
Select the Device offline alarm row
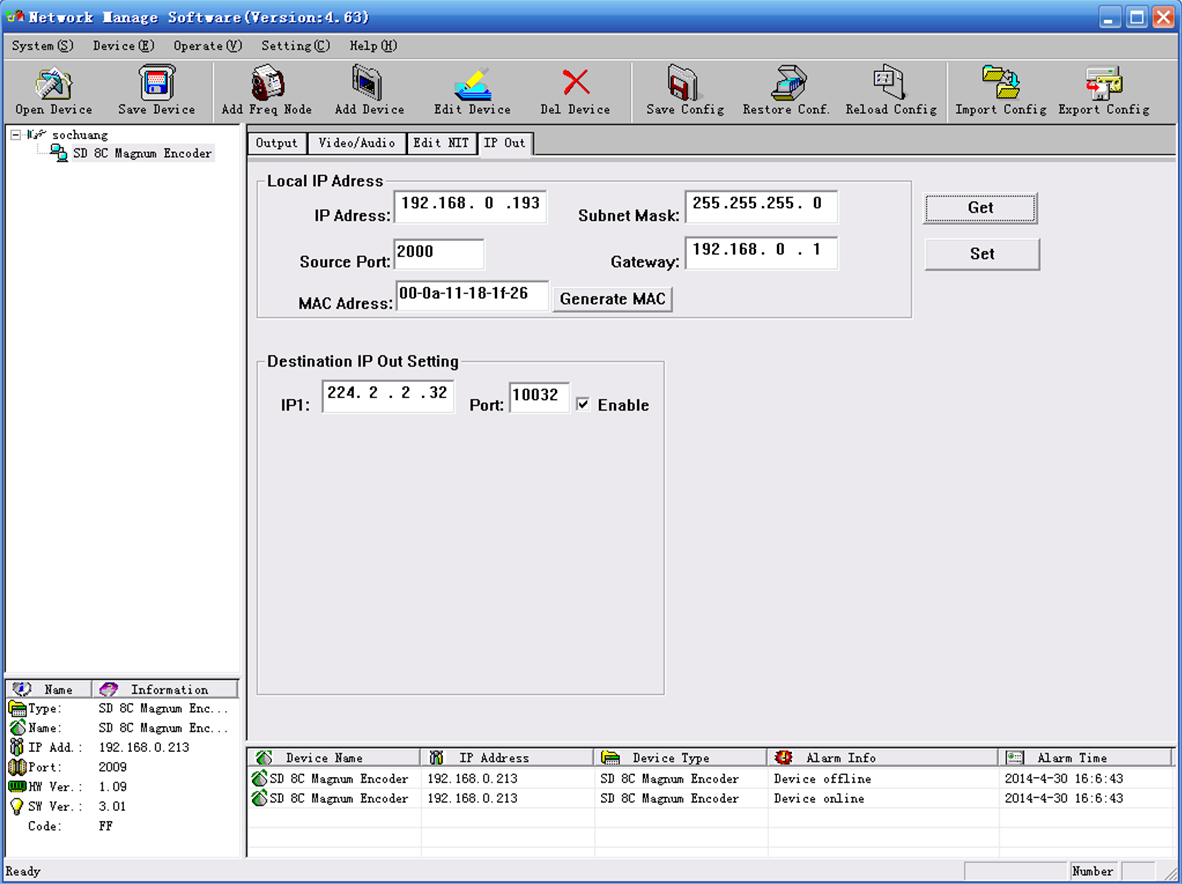click(x=711, y=778)
